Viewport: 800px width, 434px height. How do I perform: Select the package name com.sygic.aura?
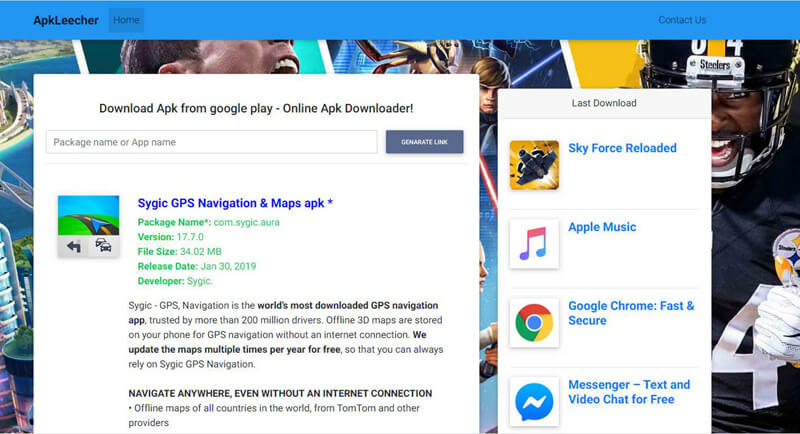pyautogui.click(x=246, y=222)
